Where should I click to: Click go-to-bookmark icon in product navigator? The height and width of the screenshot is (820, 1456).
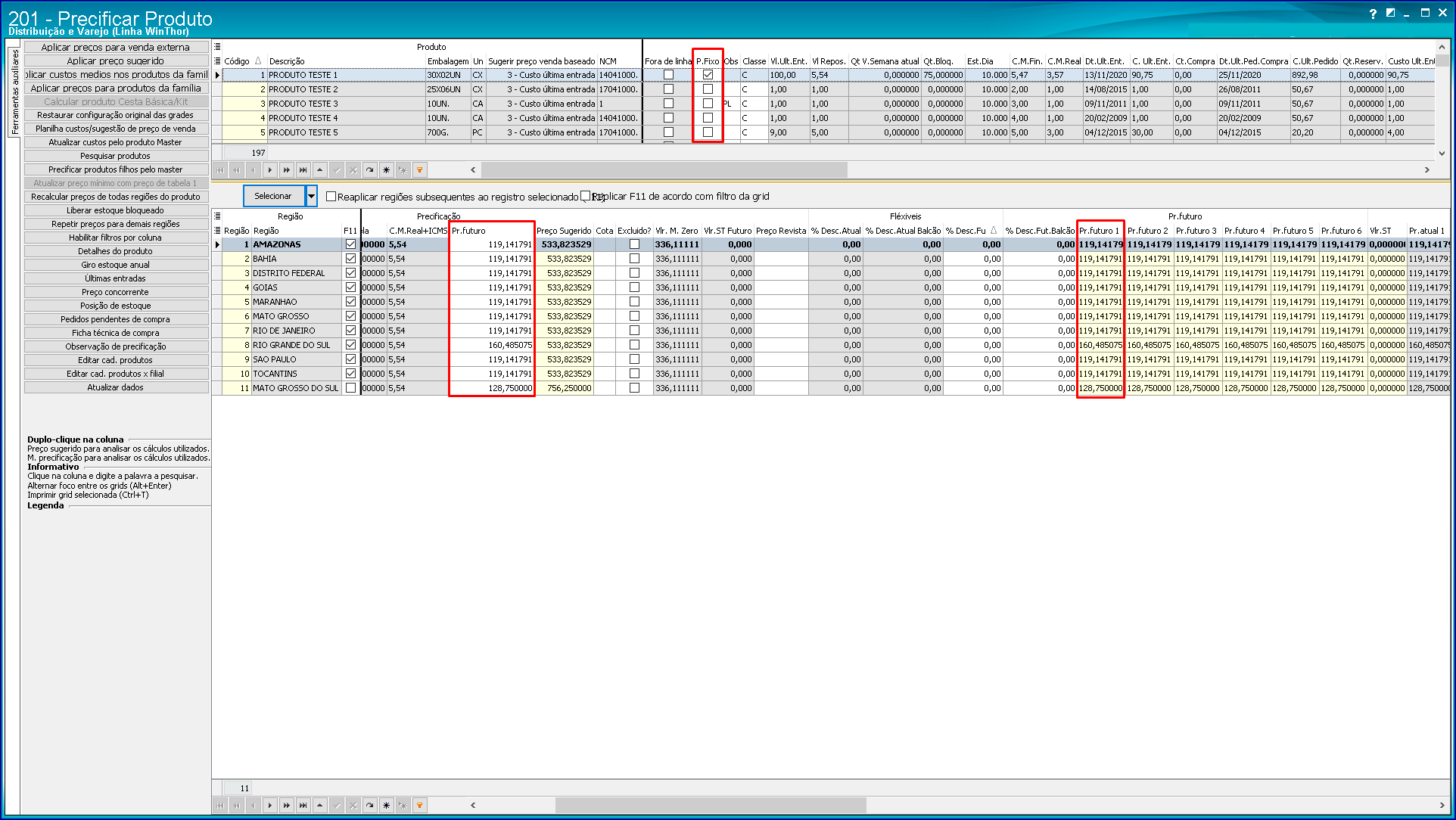point(403,170)
